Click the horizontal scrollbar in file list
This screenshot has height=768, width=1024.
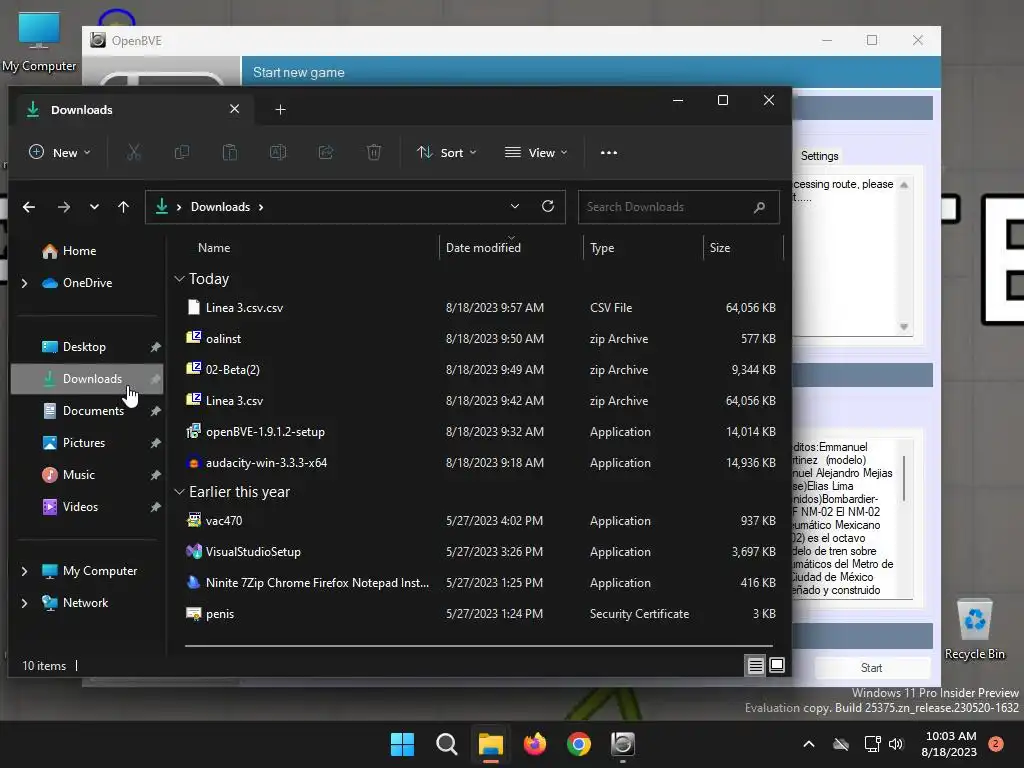478,645
